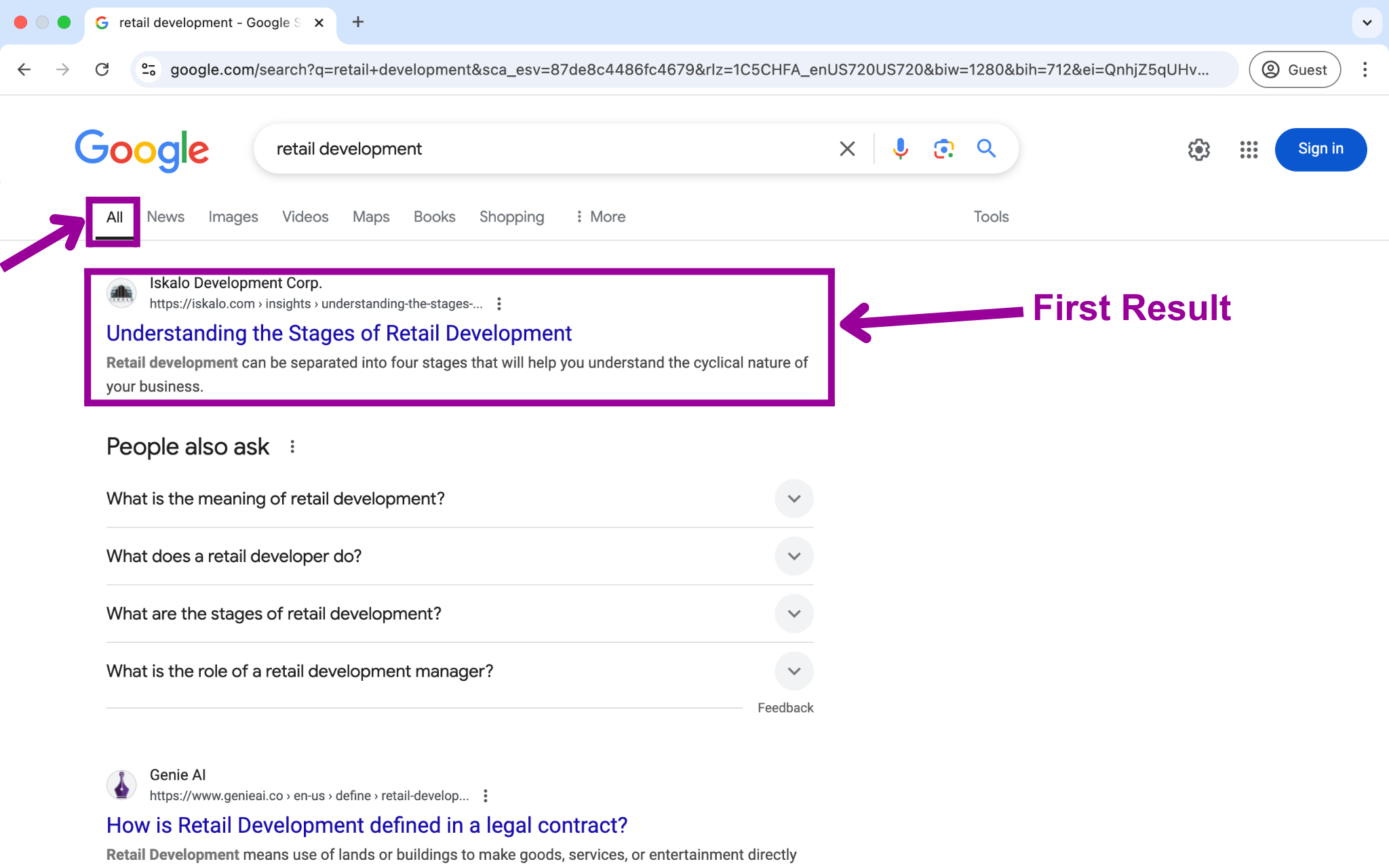Viewport: 1389px width, 868px height.
Task: Click the browser forward arrow
Action: coord(62,69)
